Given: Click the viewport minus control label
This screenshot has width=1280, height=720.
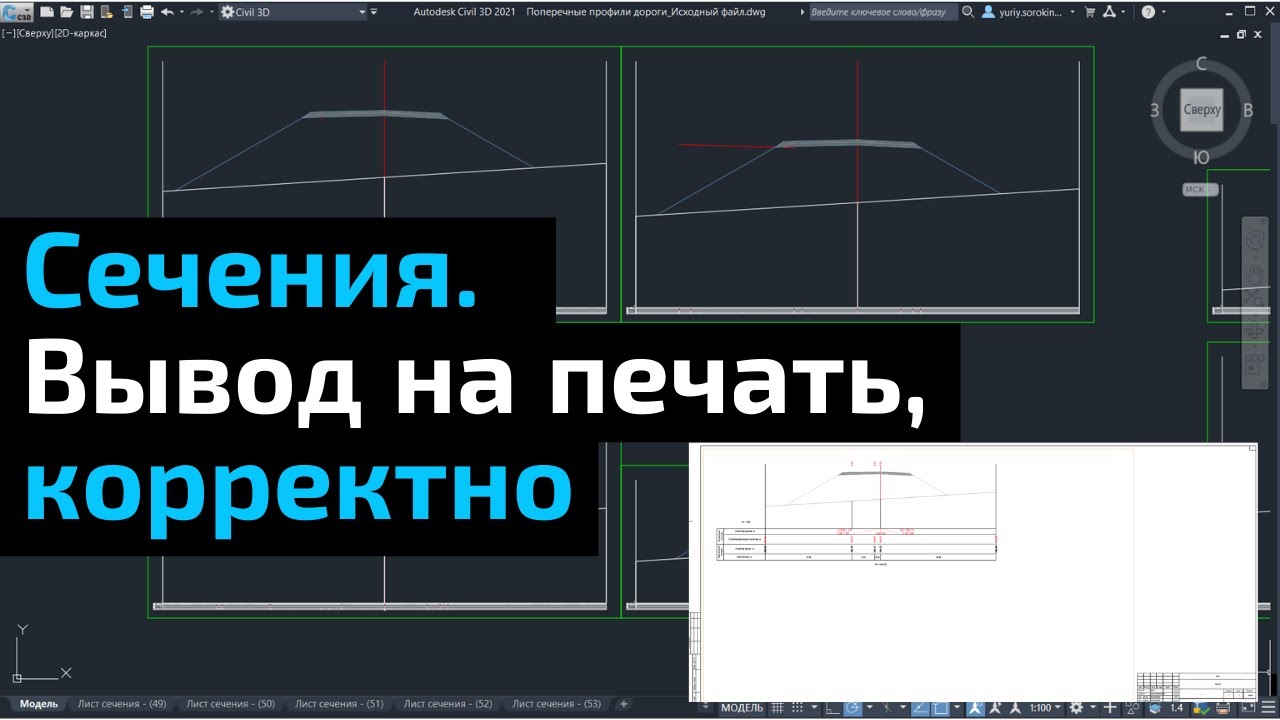Looking at the screenshot, I should 7,33.
